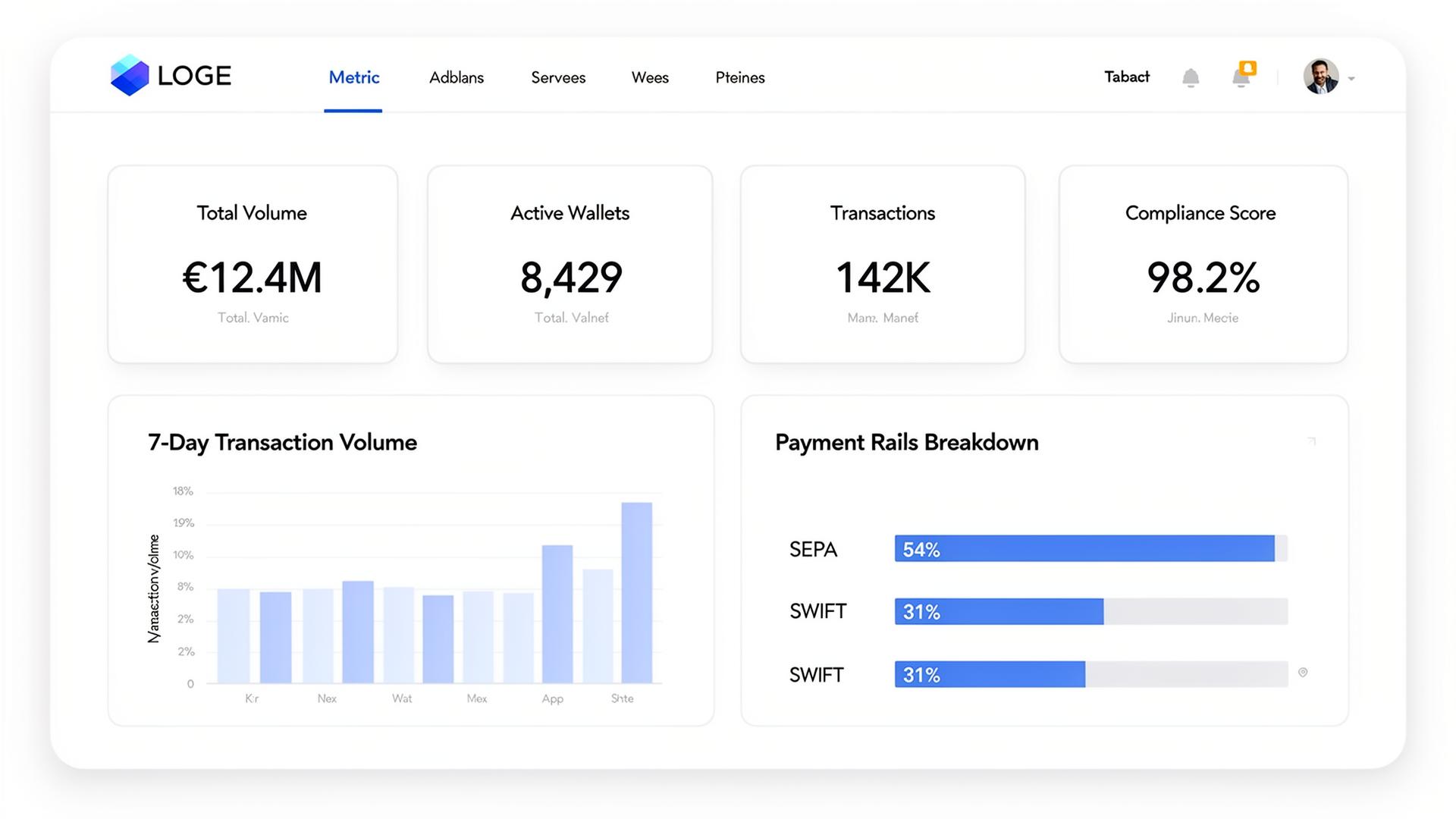
Task: Expand the Payment Rails Breakdown panel arrow
Action: tap(1311, 441)
